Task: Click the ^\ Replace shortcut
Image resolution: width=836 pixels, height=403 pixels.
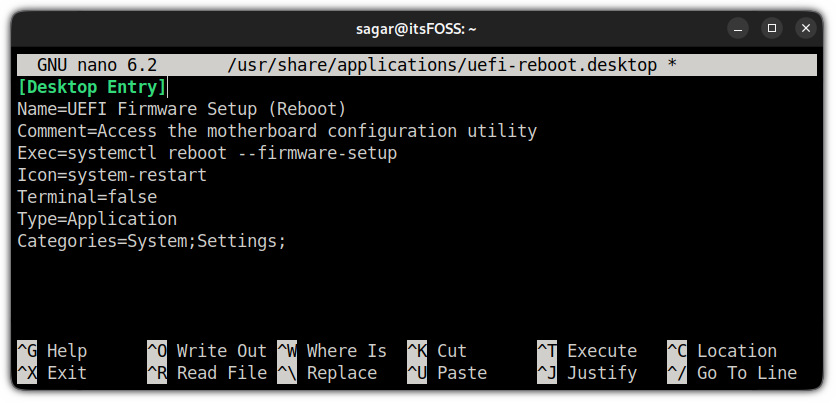Action: (x=327, y=373)
